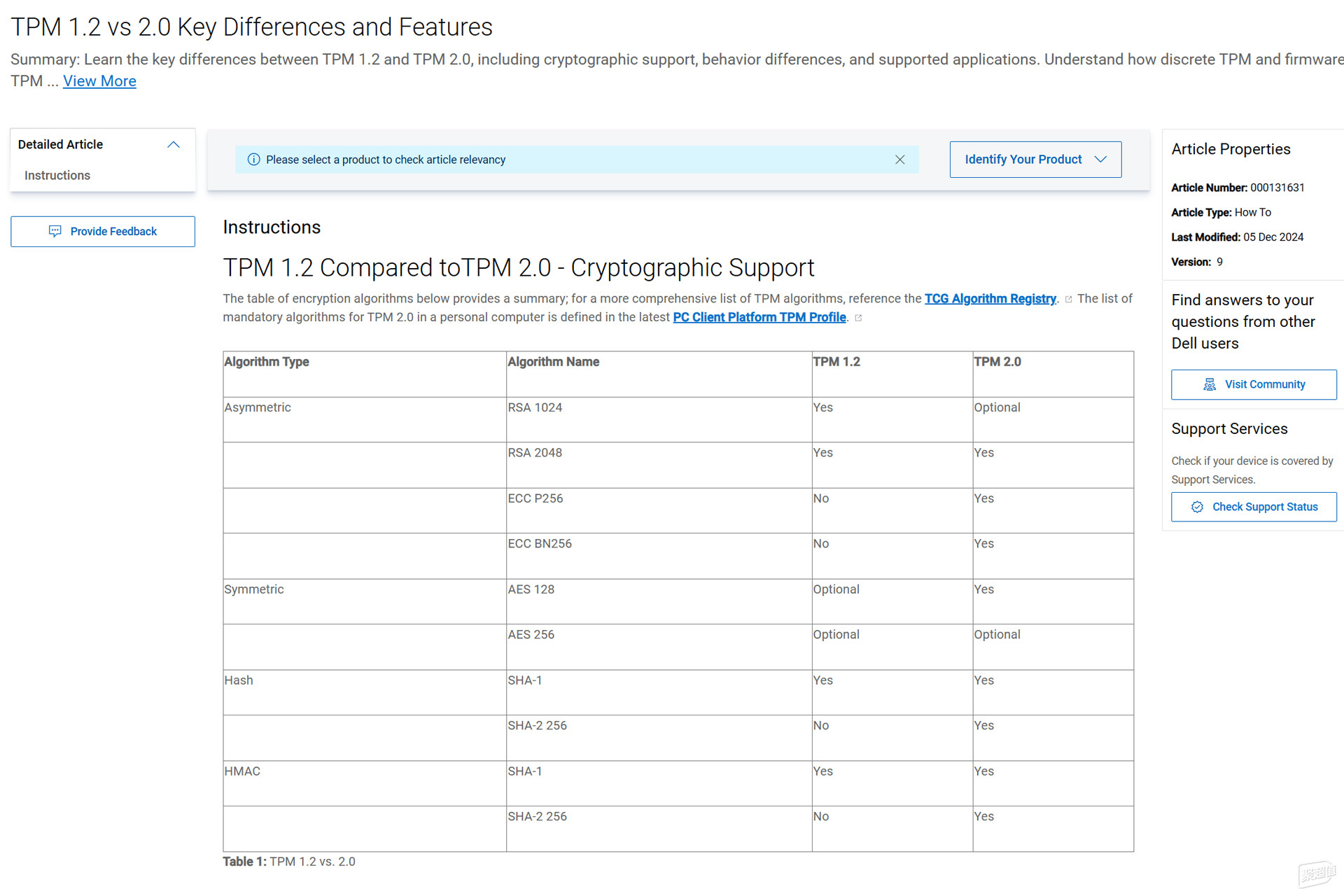Jump to Instructions in the article outline
This screenshot has height=896, width=1344.
57,176
